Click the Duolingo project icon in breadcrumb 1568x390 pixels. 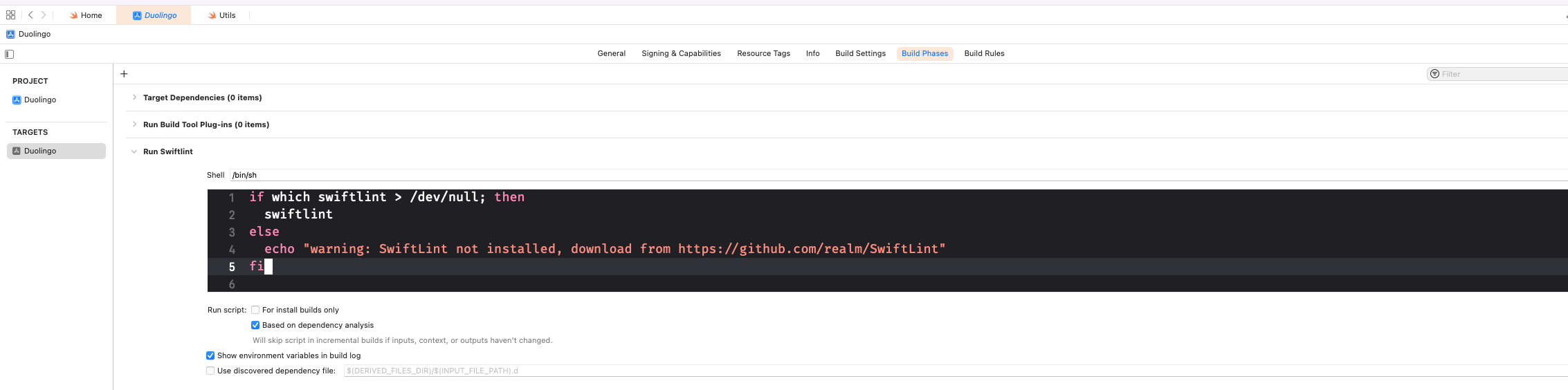[x=10, y=34]
